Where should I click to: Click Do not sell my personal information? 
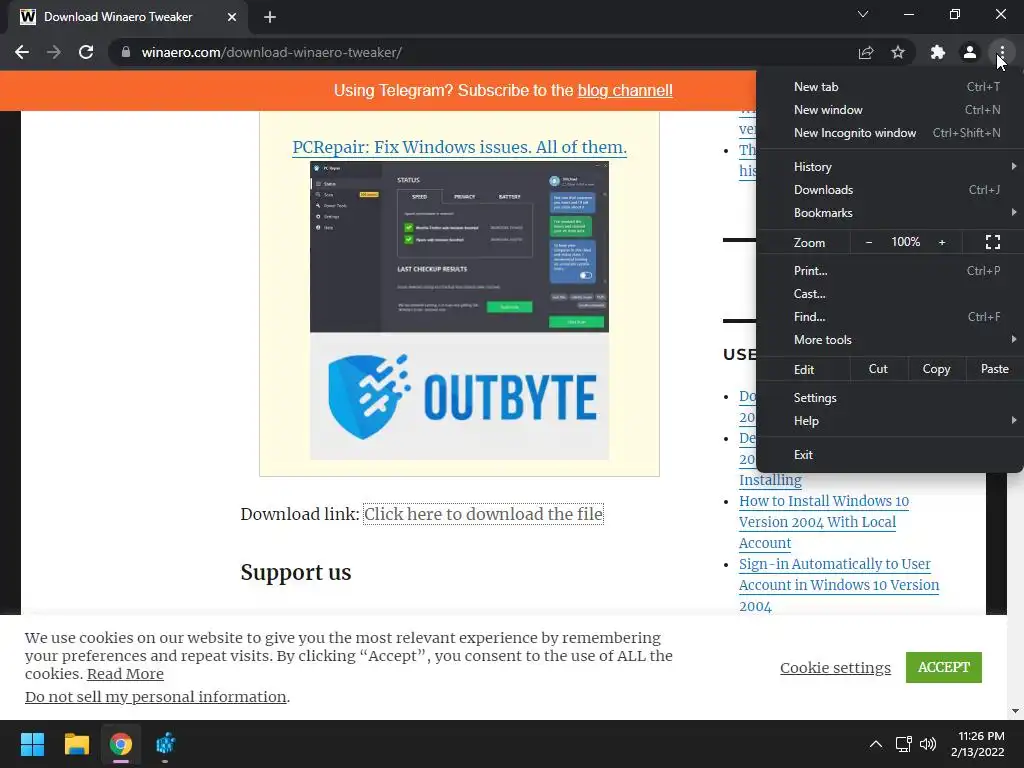(x=155, y=697)
